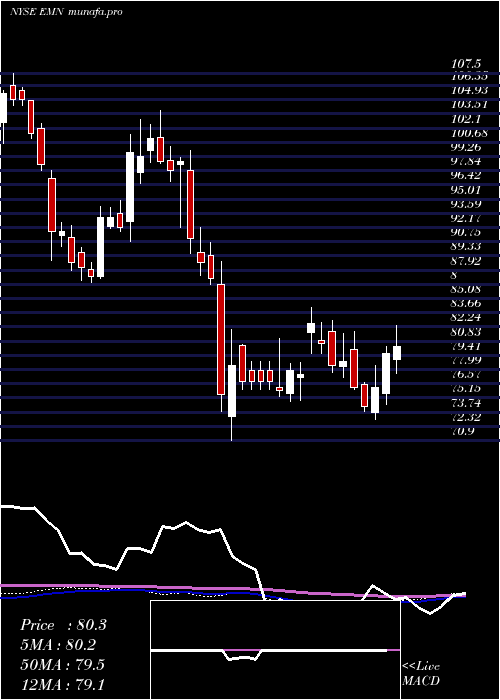
Task: Click the 'Price : 80.3' readout
Action: [x=63, y=625]
